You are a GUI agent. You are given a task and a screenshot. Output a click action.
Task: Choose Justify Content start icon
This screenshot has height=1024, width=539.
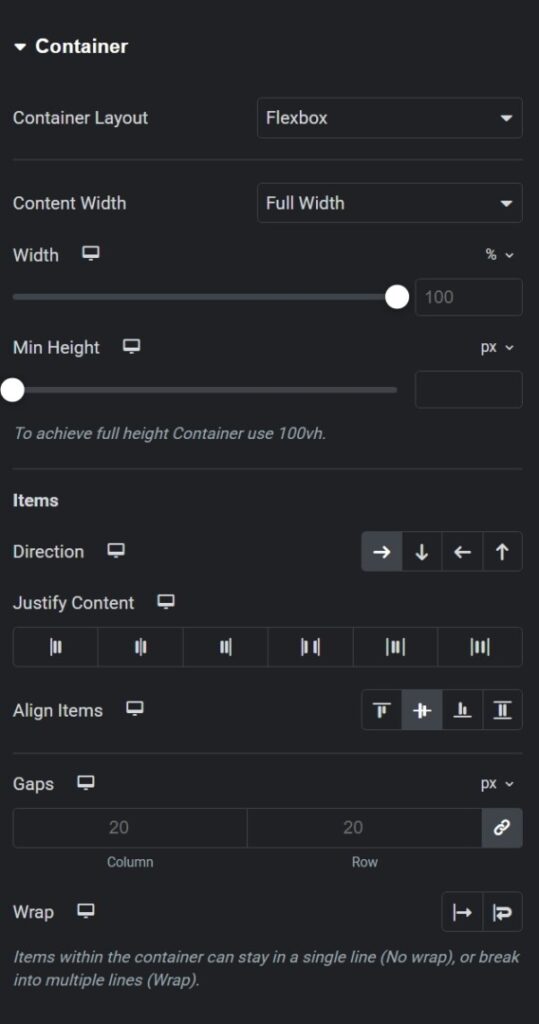56,647
